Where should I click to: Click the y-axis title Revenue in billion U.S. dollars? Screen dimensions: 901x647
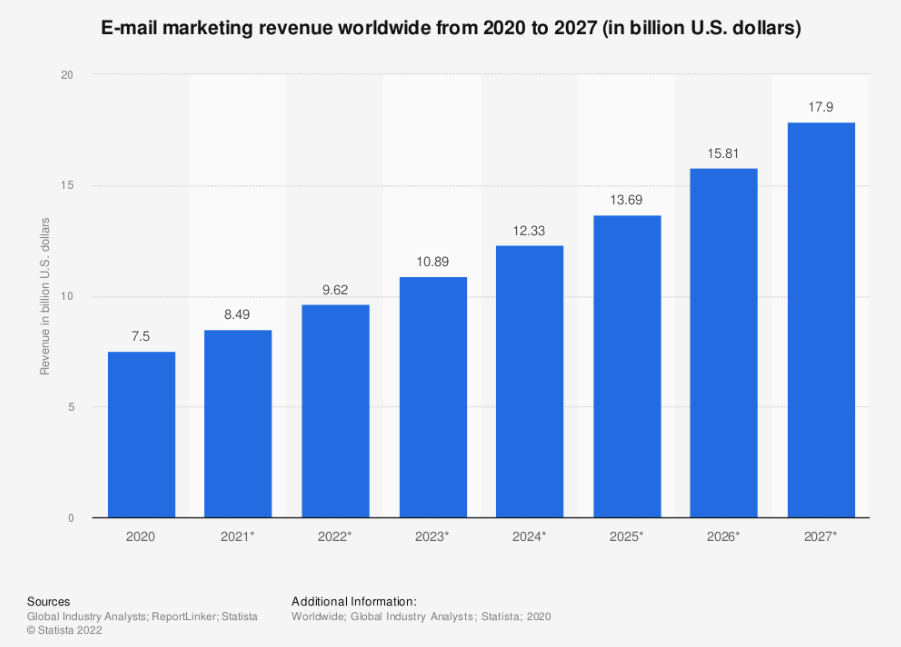45,296
